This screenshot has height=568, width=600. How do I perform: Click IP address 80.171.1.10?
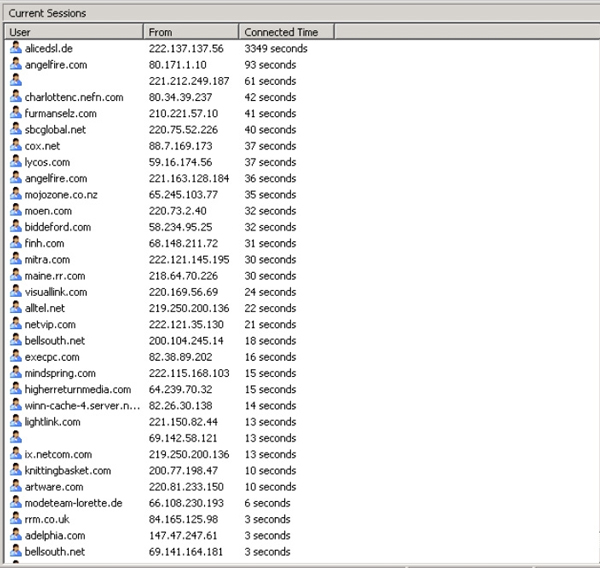[x=178, y=65]
